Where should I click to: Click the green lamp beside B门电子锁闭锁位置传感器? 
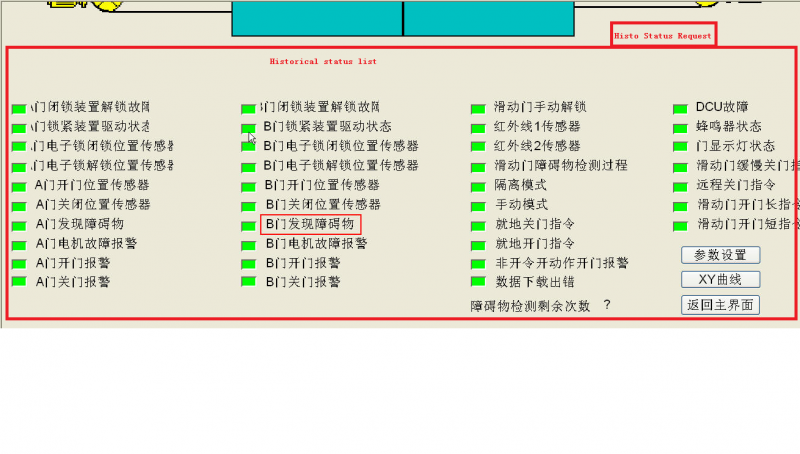(x=248, y=147)
